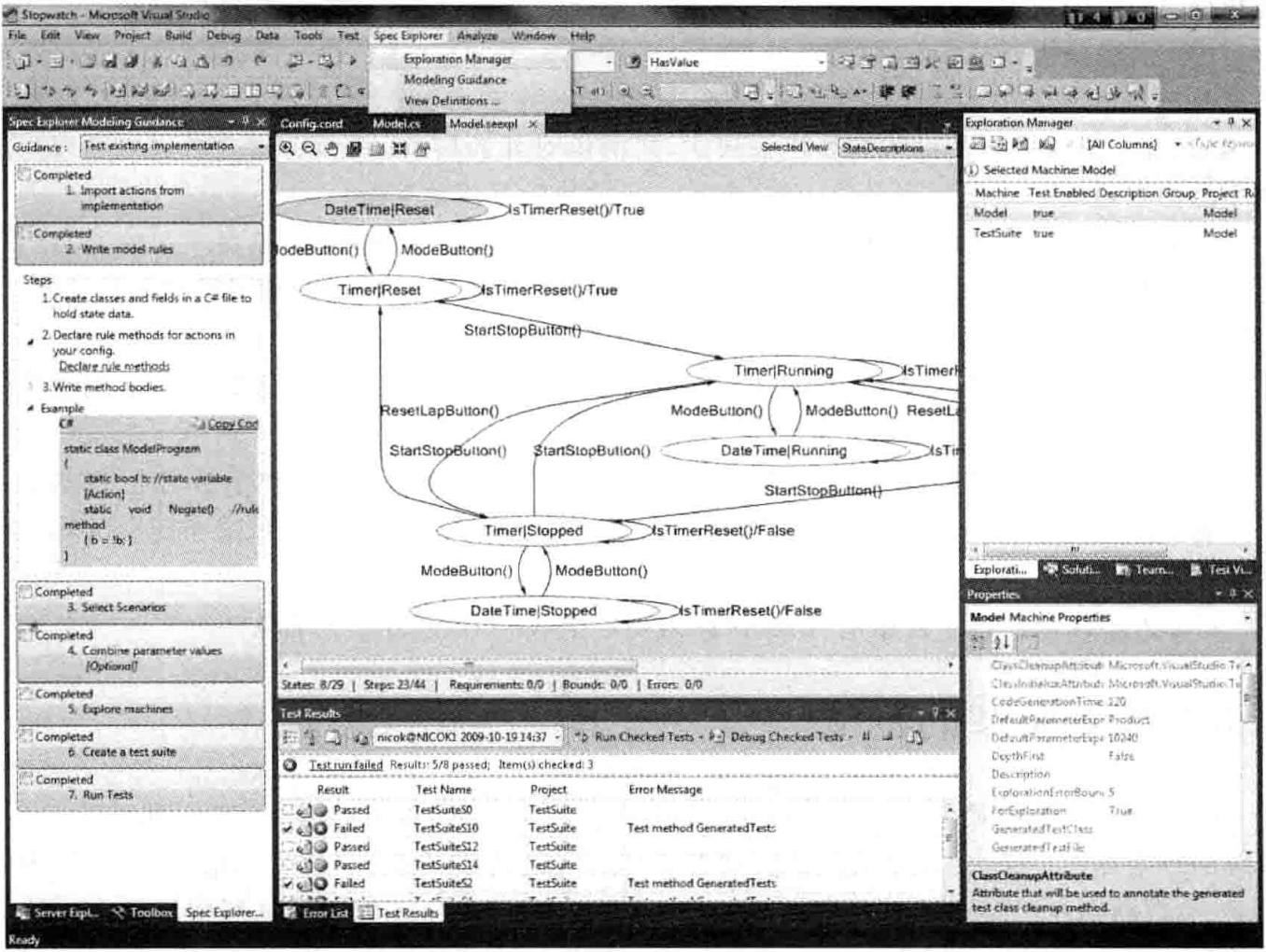Open the Guidance dropdown showing Test existing implementation
Image resolution: width=1266 pixels, height=952 pixels.
coord(175,147)
